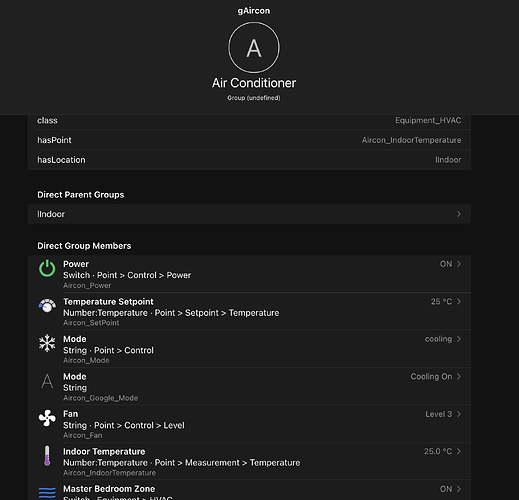Image resolution: width=519 pixels, height=500 pixels.
Task: Click the Equipment_HVAC class value
Action: pos(428,120)
